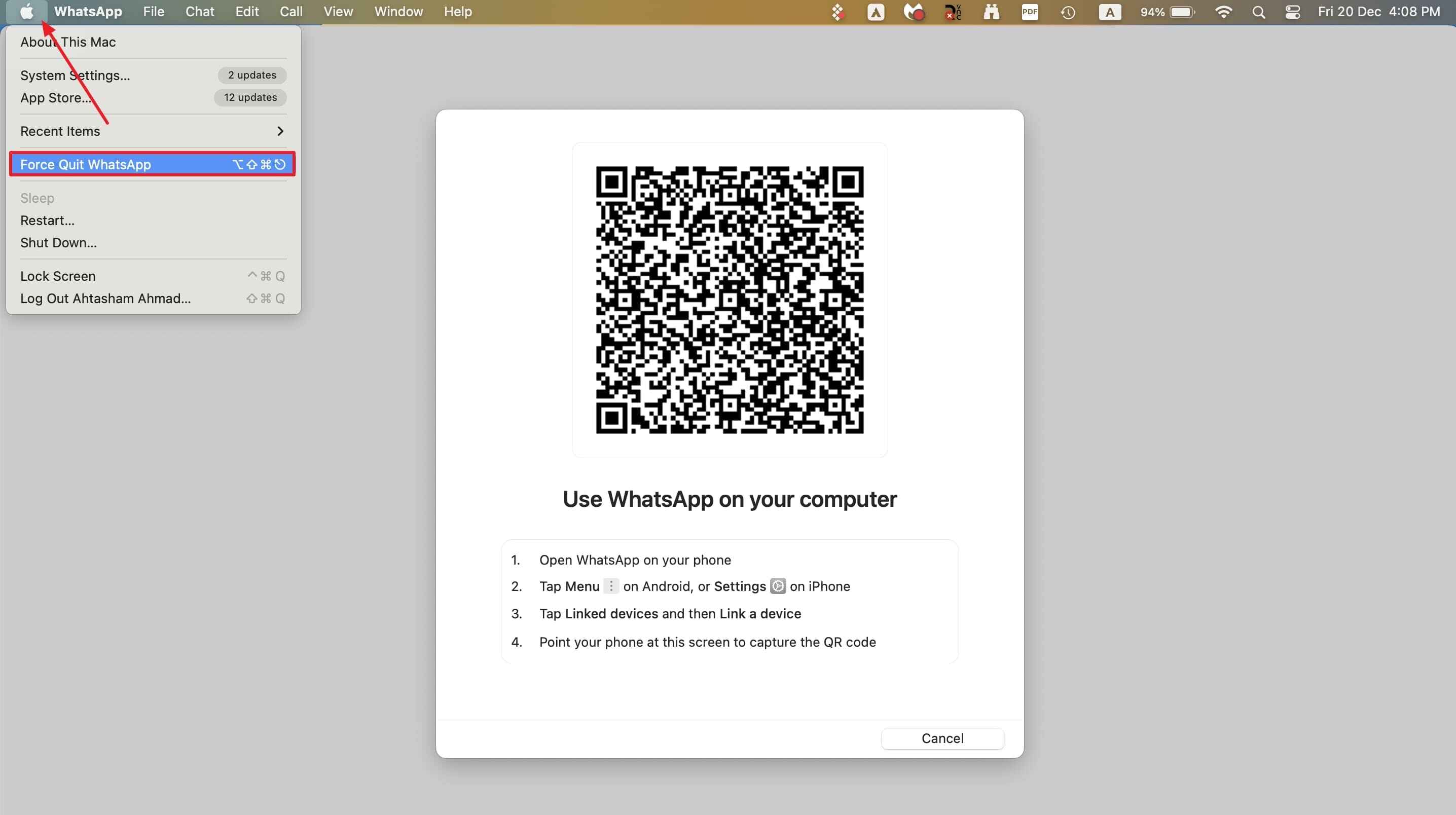Open the File menu

154,12
